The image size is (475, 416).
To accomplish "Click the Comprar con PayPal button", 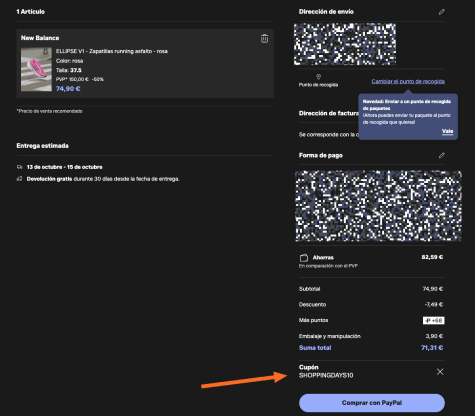I will tap(372, 403).
